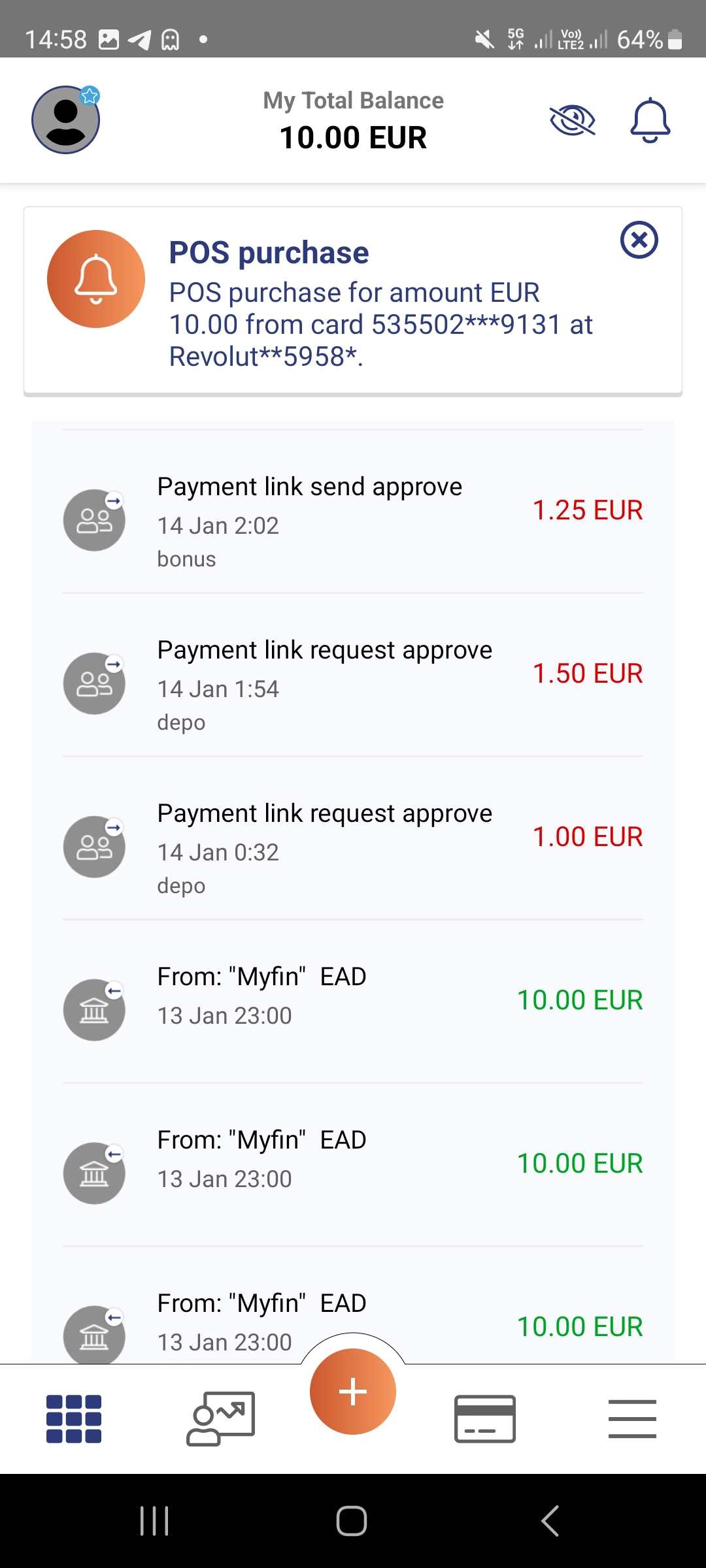Image resolution: width=706 pixels, height=1568 pixels.
Task: Tap the My Total Balance amount
Action: click(353, 138)
